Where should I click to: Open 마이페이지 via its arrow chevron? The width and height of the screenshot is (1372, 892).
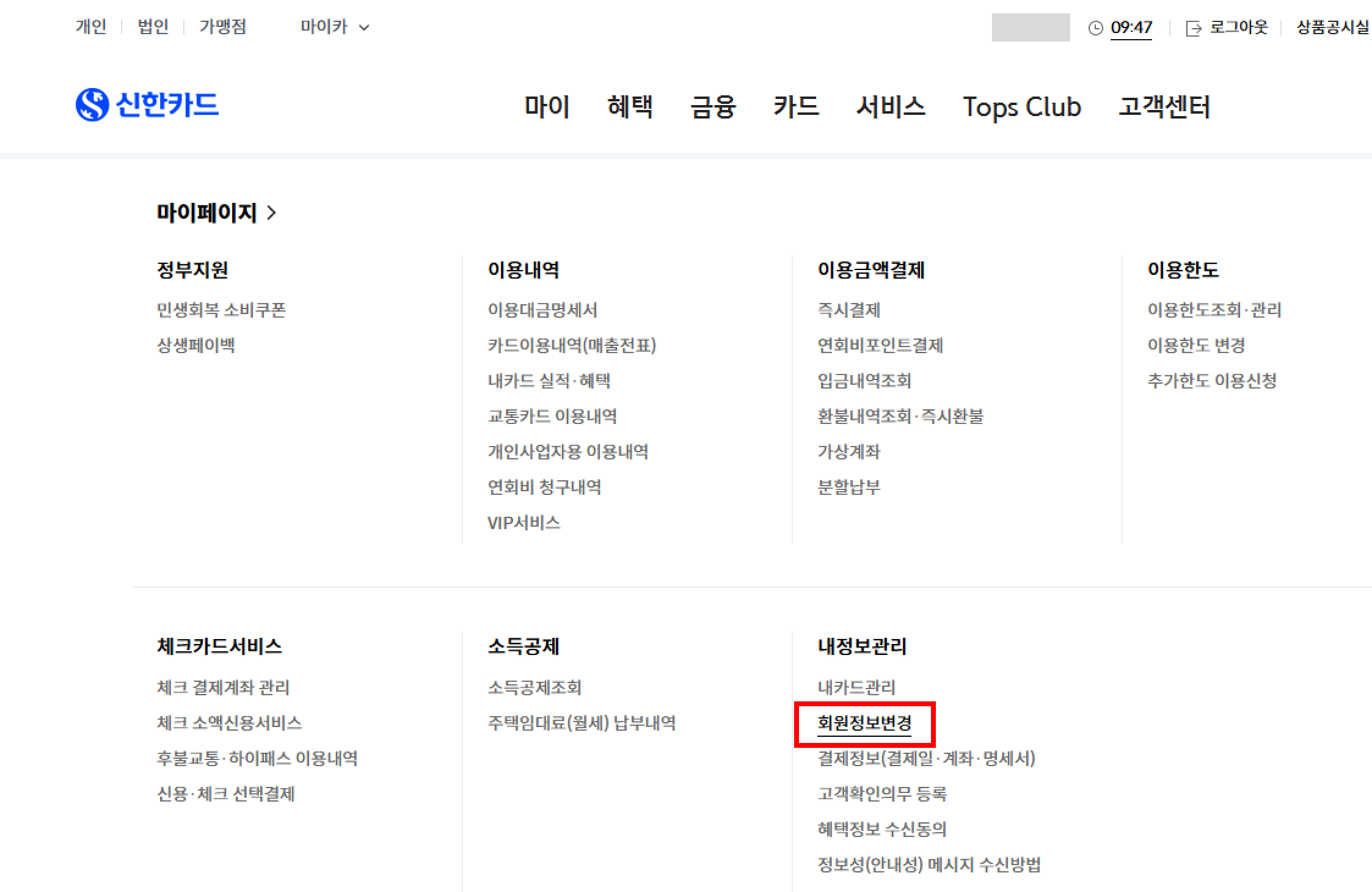click(272, 213)
